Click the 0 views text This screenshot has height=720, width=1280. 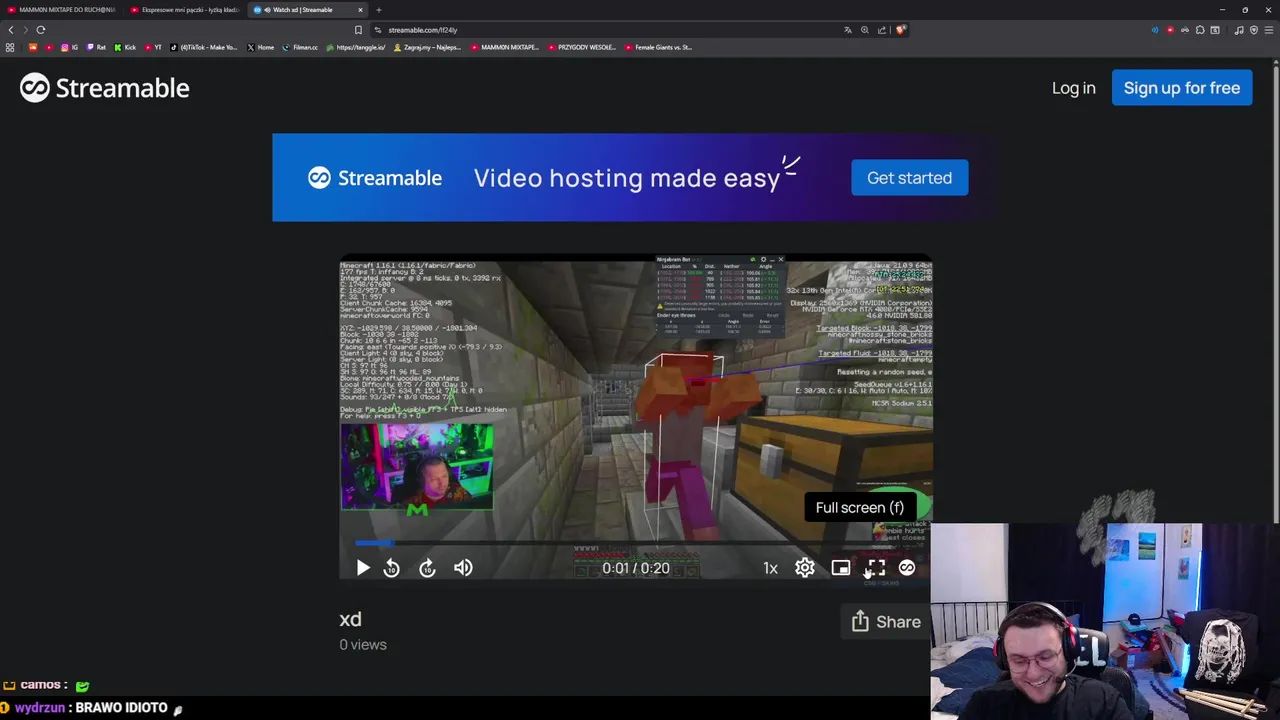[x=362, y=645]
